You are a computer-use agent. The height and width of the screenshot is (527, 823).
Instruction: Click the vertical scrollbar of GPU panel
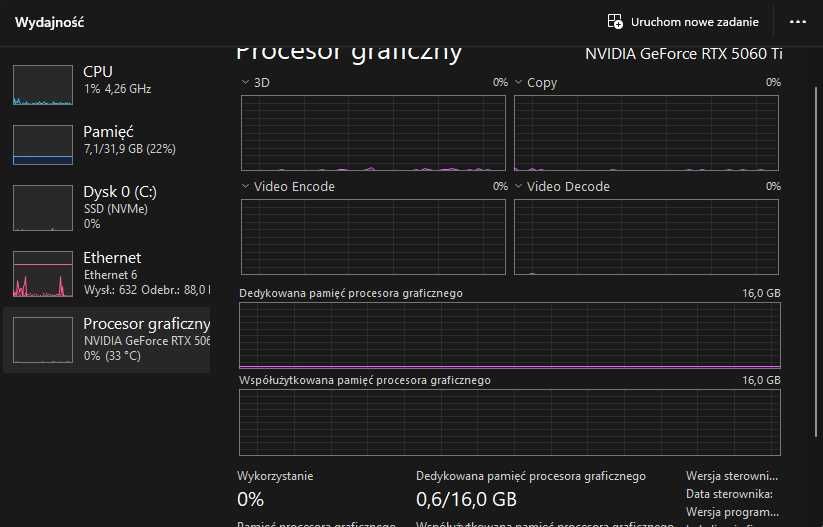pyautogui.click(x=816, y=261)
